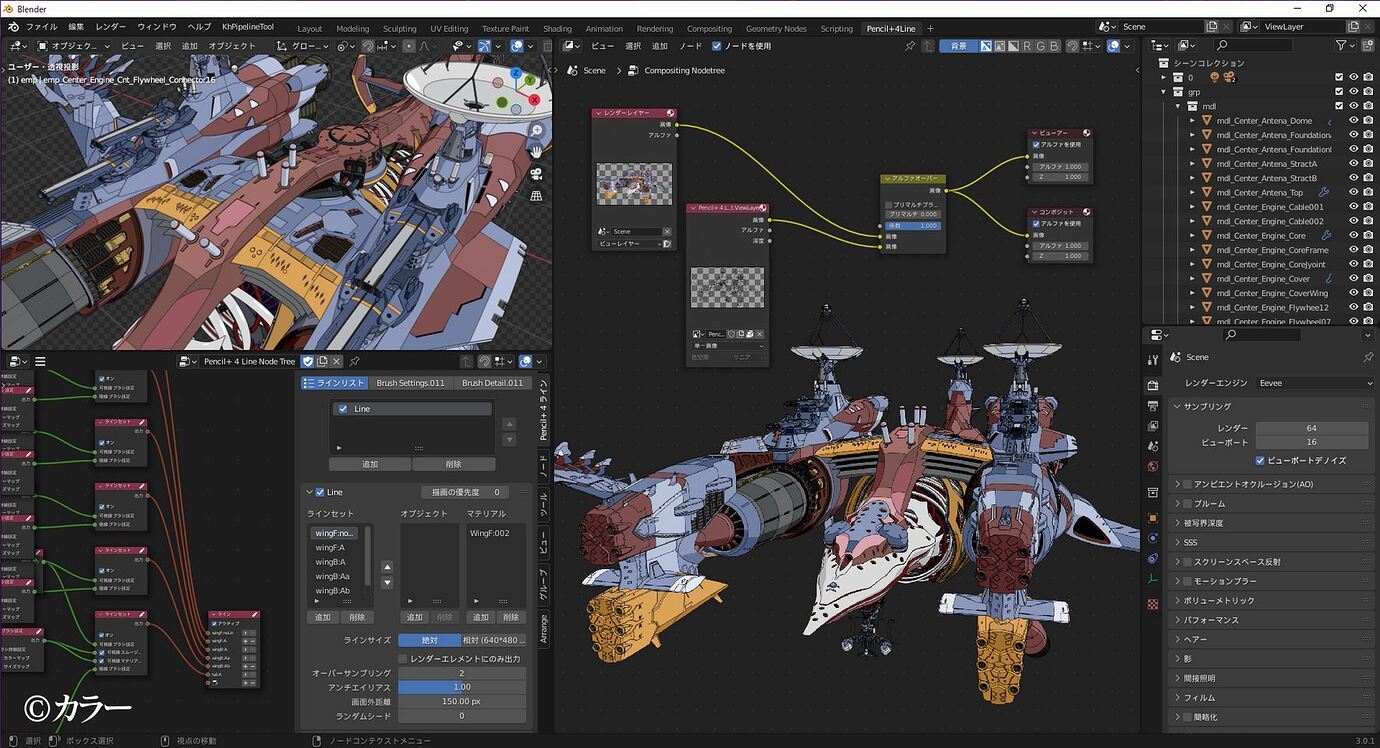
Task: Uncheck the ノードを使用 checkbox in the compositor
Action: click(716, 46)
